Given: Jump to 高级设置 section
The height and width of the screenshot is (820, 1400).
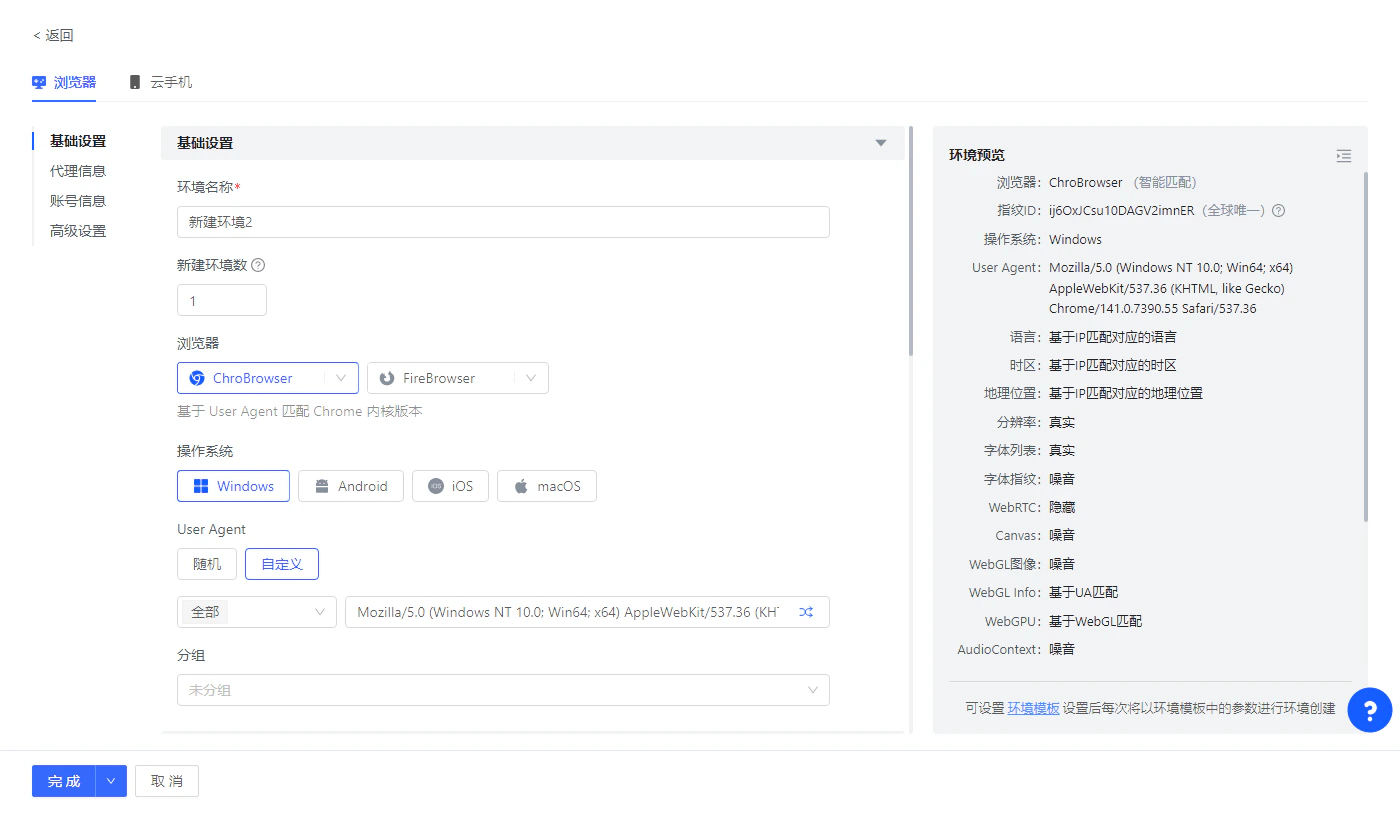Looking at the screenshot, I should (78, 231).
